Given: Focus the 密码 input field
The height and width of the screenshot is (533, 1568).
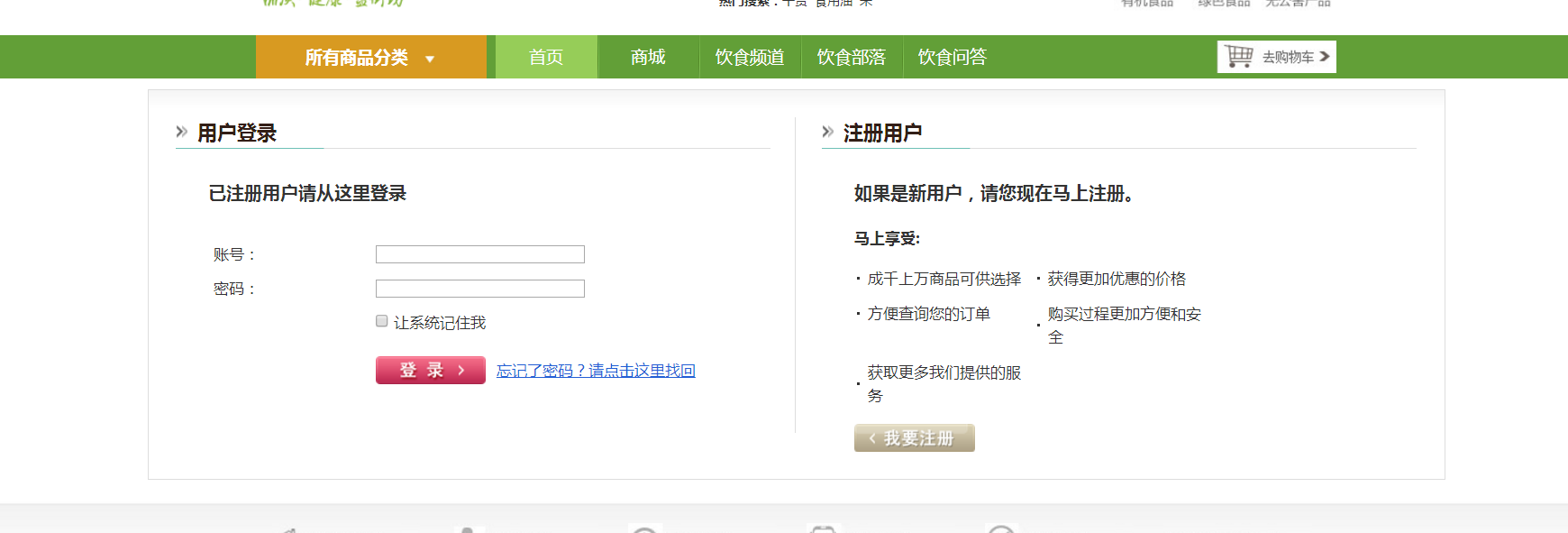Looking at the screenshot, I should pyautogui.click(x=480, y=289).
